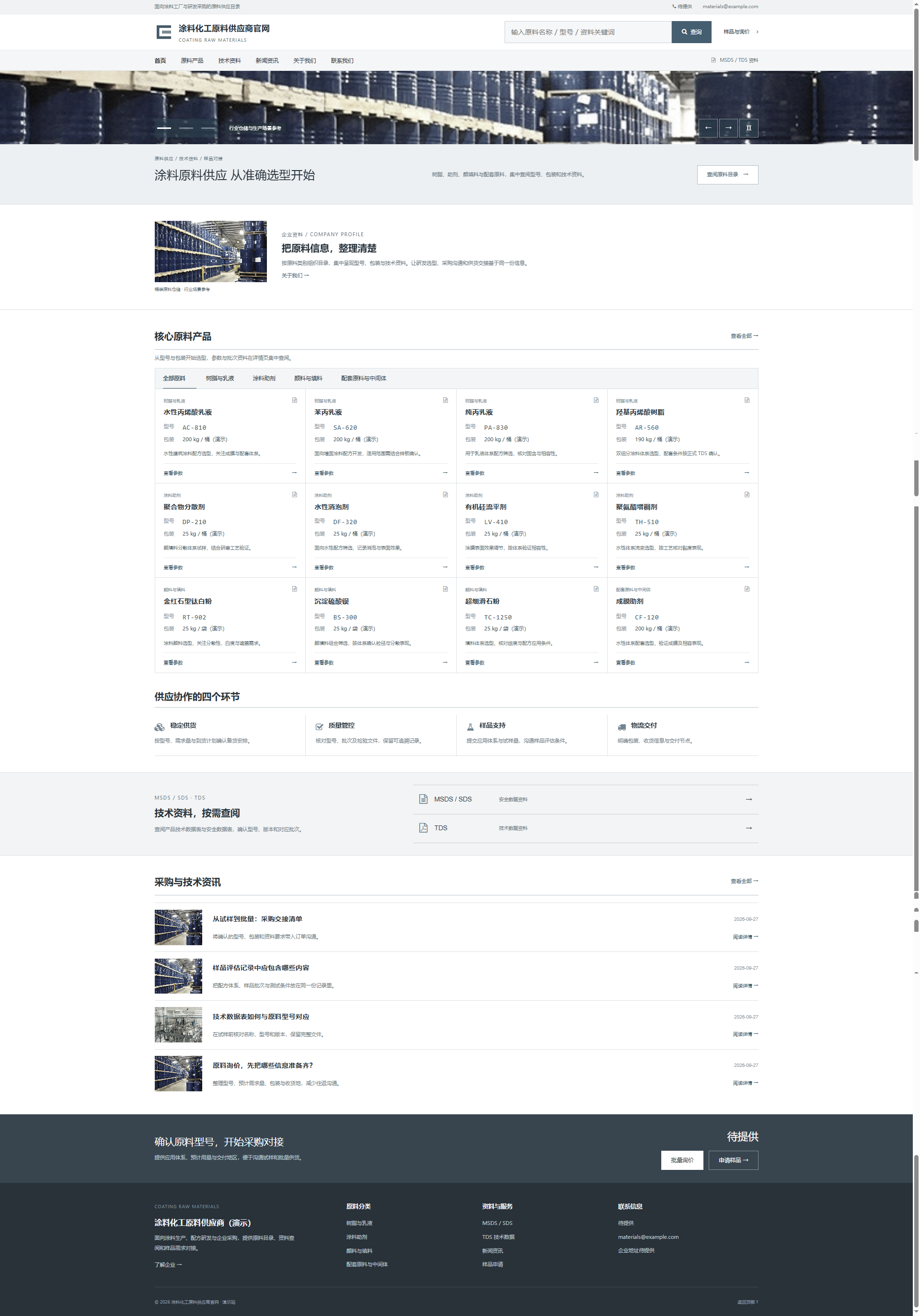
Task: Switch to 树脂与乳液 product tab
Action: [219, 378]
